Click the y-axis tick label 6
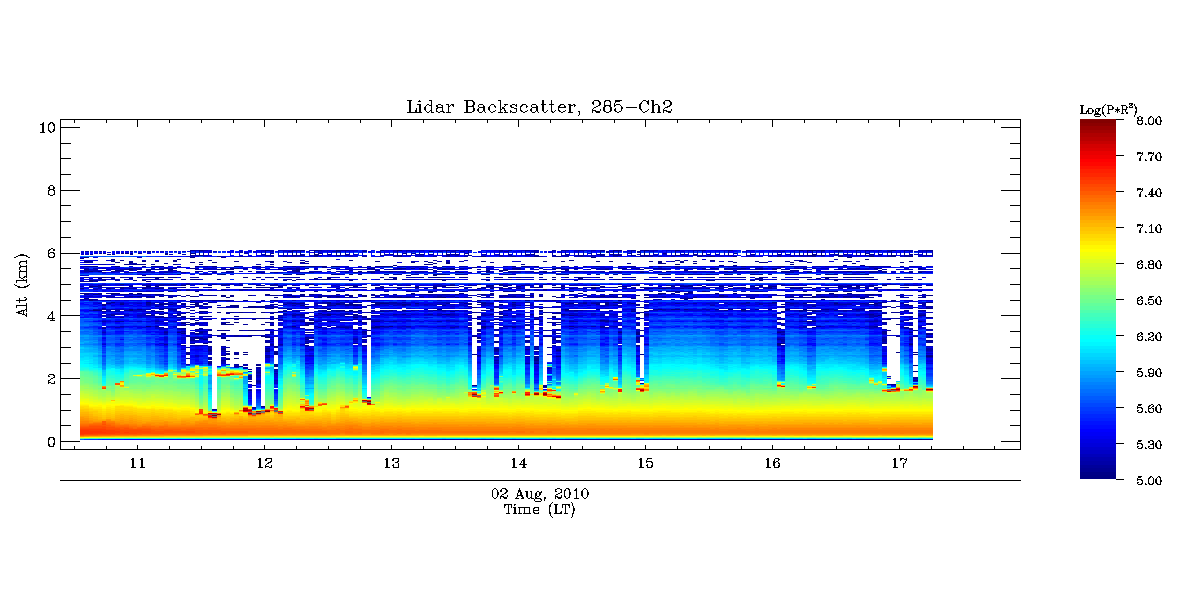Viewport: 1200px width, 600px height. [50, 253]
